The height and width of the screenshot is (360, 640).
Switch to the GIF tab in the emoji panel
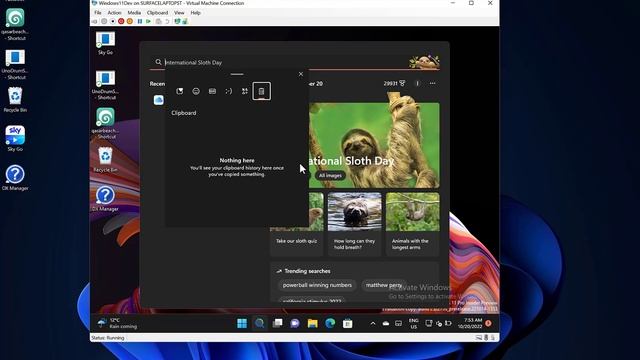click(212, 91)
